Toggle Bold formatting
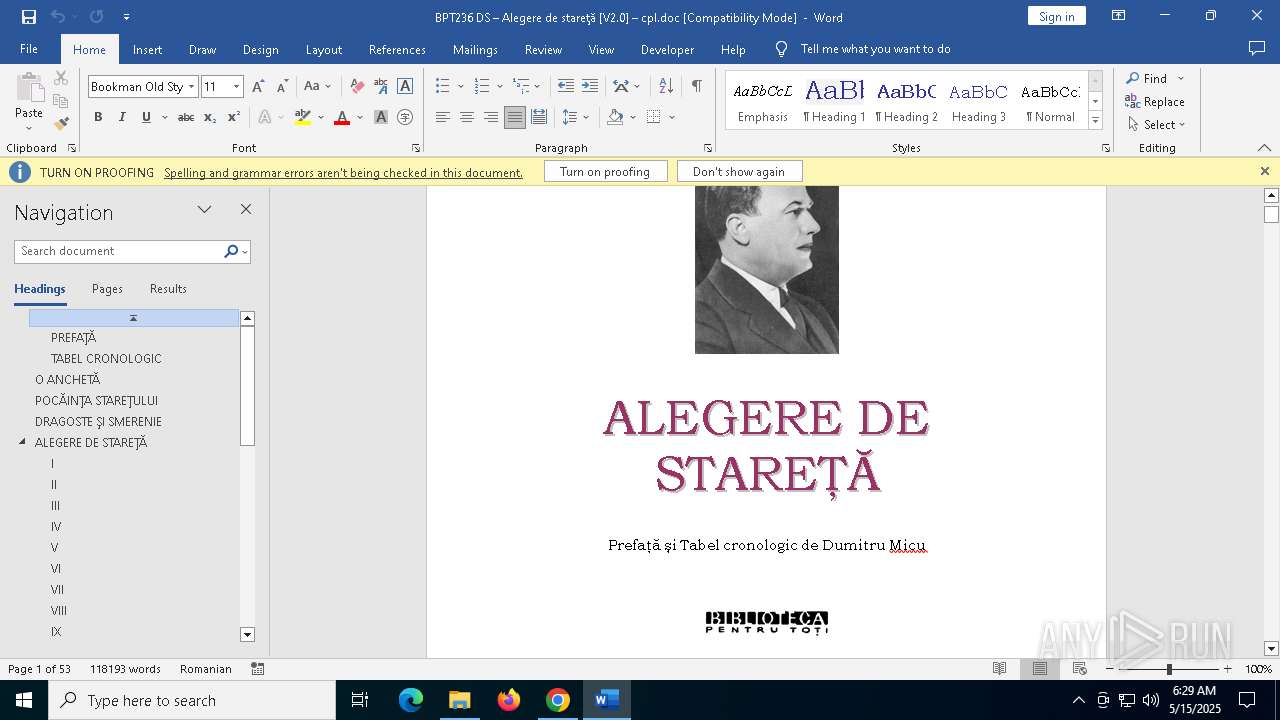The height and width of the screenshot is (720, 1280). coord(98,117)
